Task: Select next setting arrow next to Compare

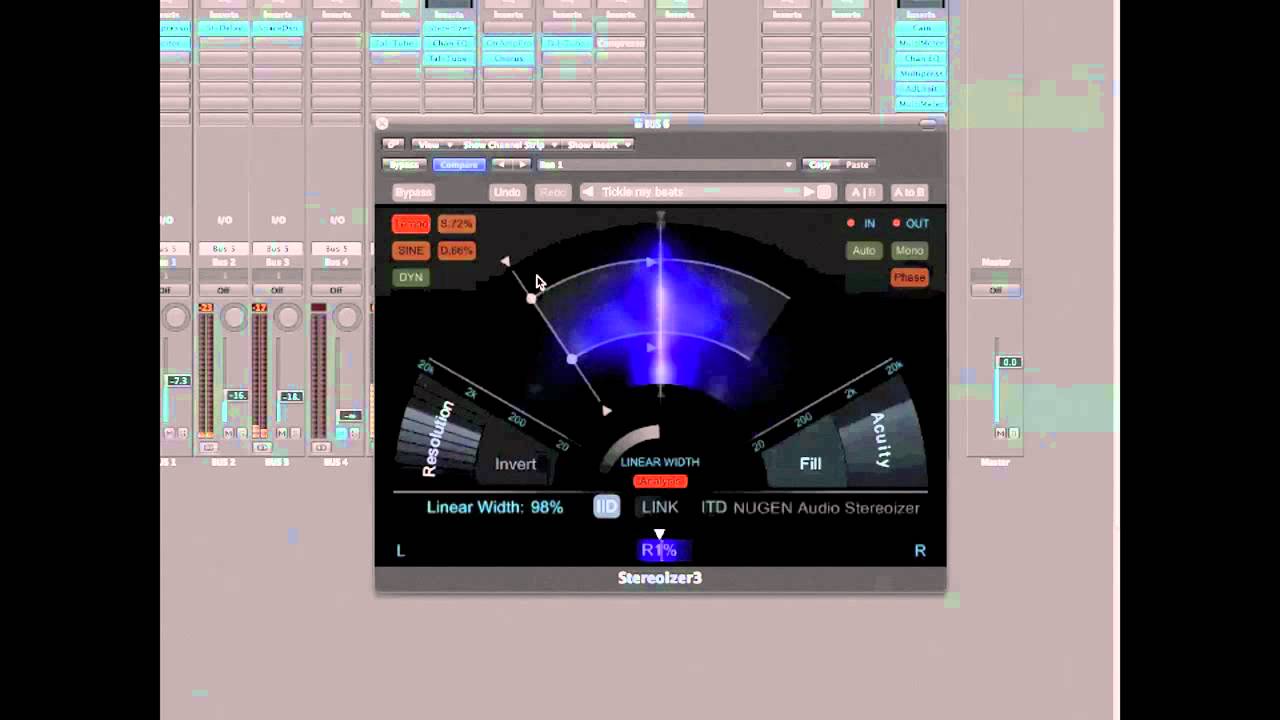Action: (521, 164)
